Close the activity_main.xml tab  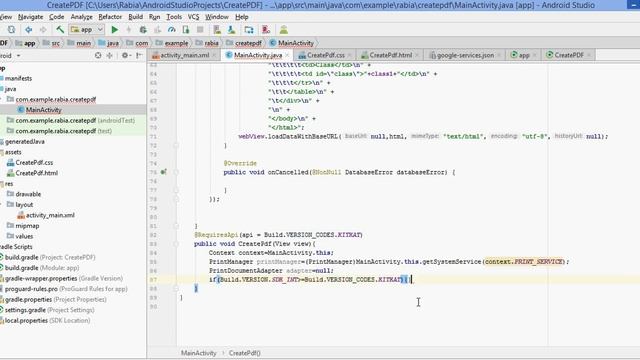tap(214, 55)
